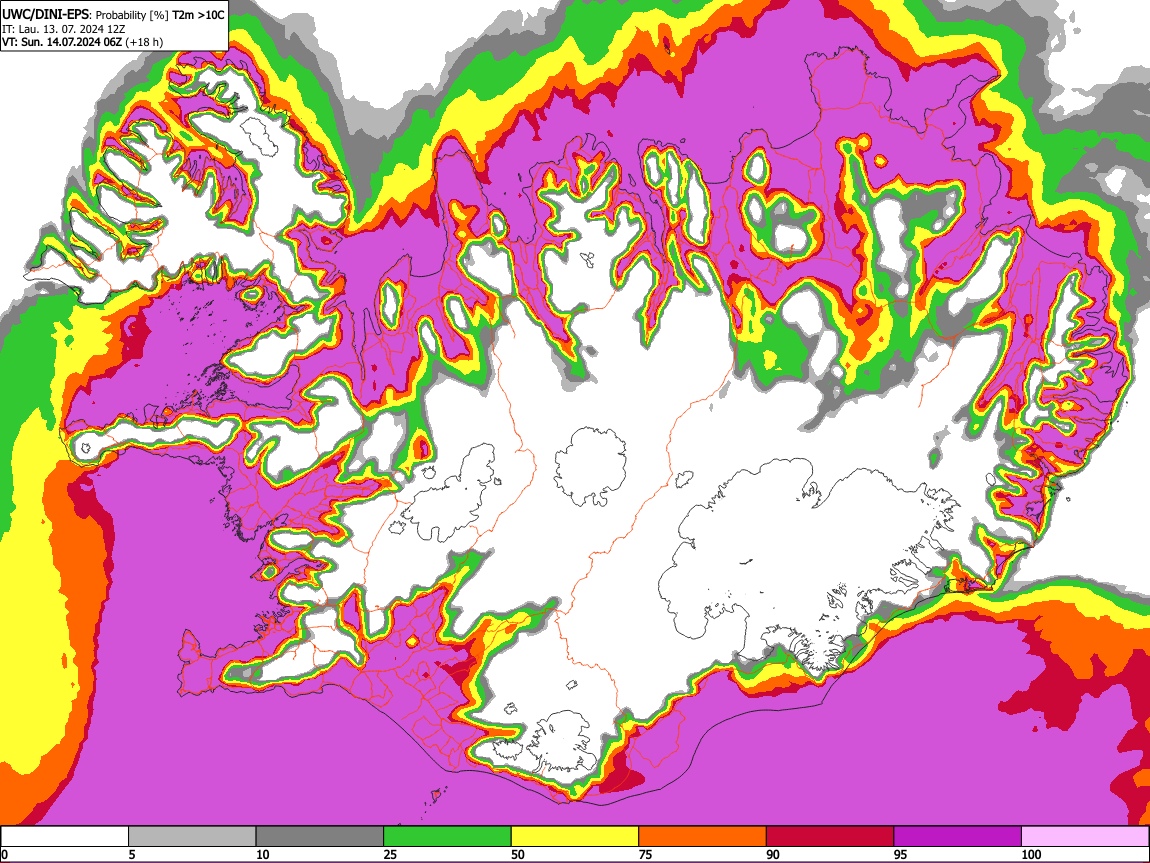The image size is (1150, 863).
Task: Click the legend label '75'
Action: (x=645, y=854)
